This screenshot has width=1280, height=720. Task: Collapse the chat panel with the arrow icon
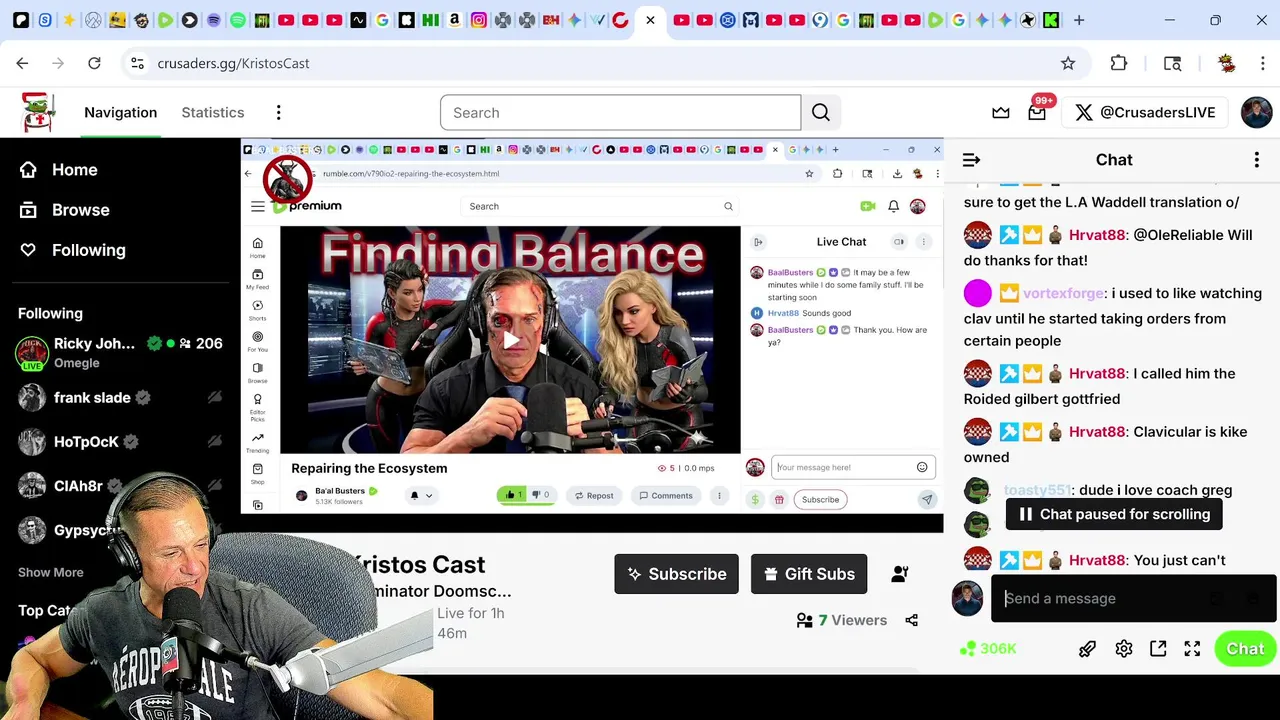(x=971, y=160)
